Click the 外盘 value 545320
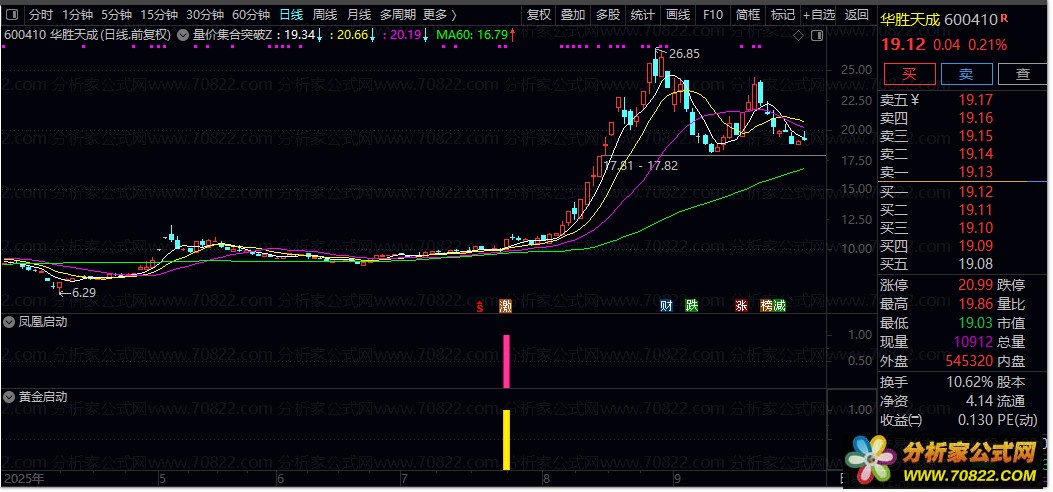 coord(968,361)
